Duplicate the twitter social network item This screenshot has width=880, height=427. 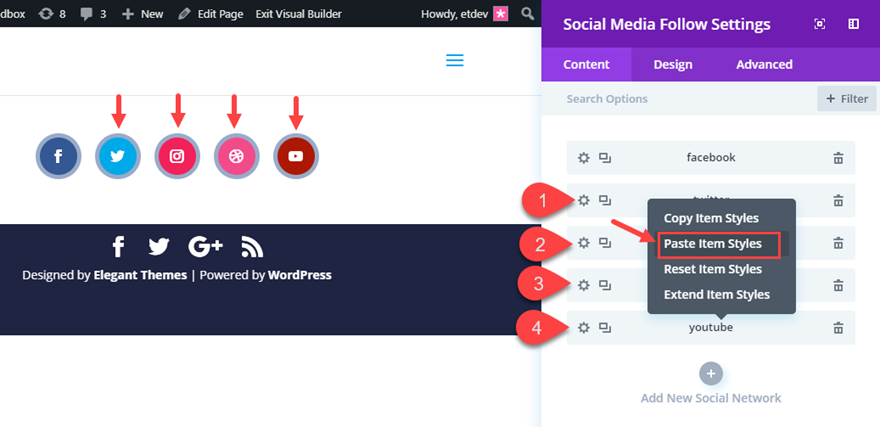point(604,200)
